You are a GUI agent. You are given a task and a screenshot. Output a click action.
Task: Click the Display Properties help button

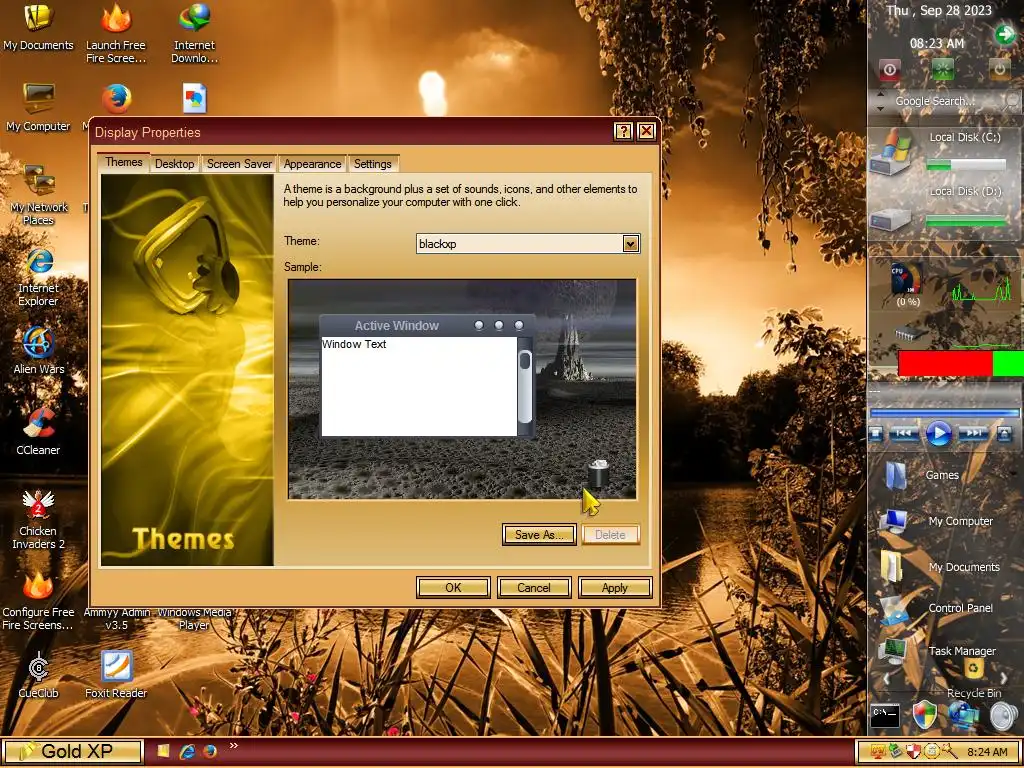(x=623, y=131)
